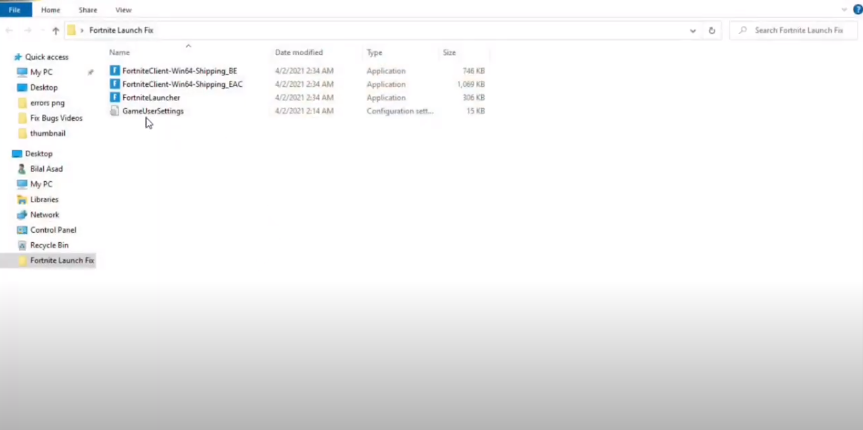Click the Quick access star icon
The image size is (863, 430).
click(x=18, y=57)
